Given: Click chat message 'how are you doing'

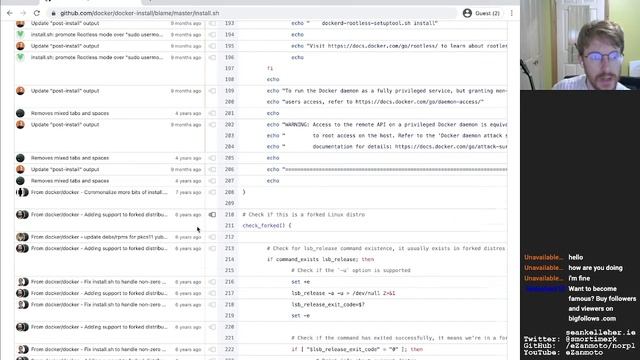Looking at the screenshot, I should pyautogui.click(x=596, y=268).
